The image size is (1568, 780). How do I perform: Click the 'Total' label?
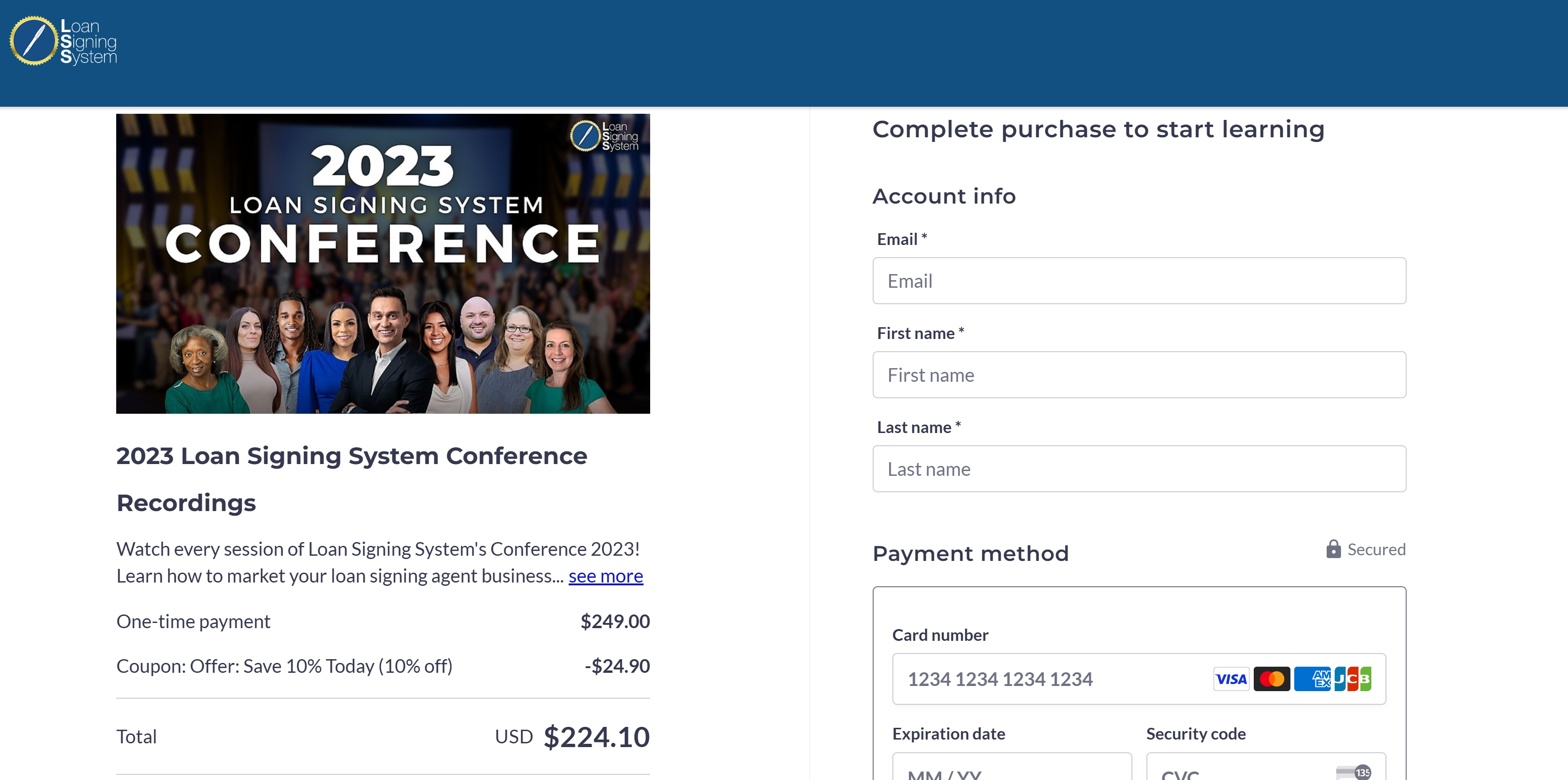coord(136,736)
